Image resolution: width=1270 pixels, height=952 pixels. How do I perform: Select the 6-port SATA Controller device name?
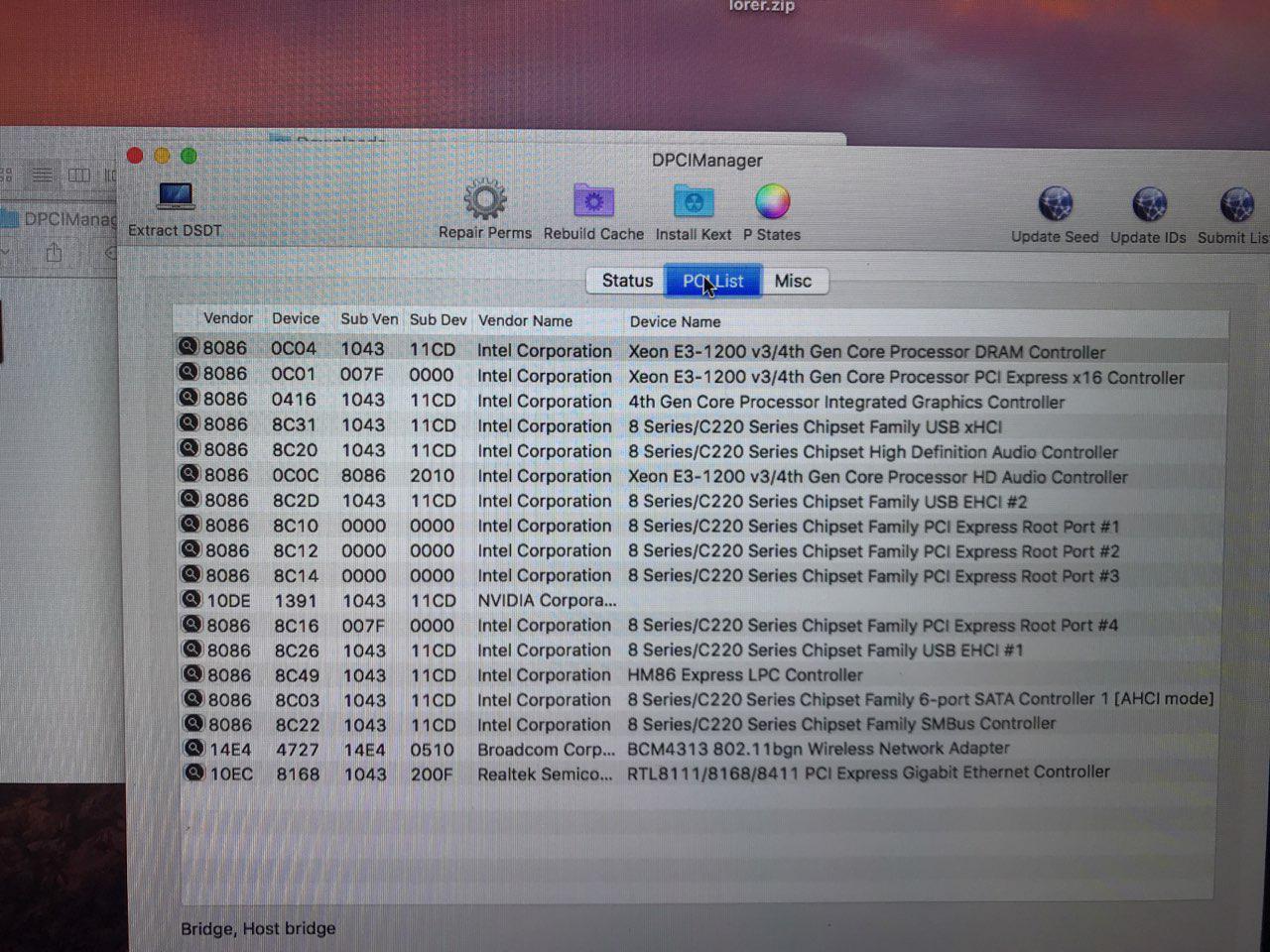[920, 699]
